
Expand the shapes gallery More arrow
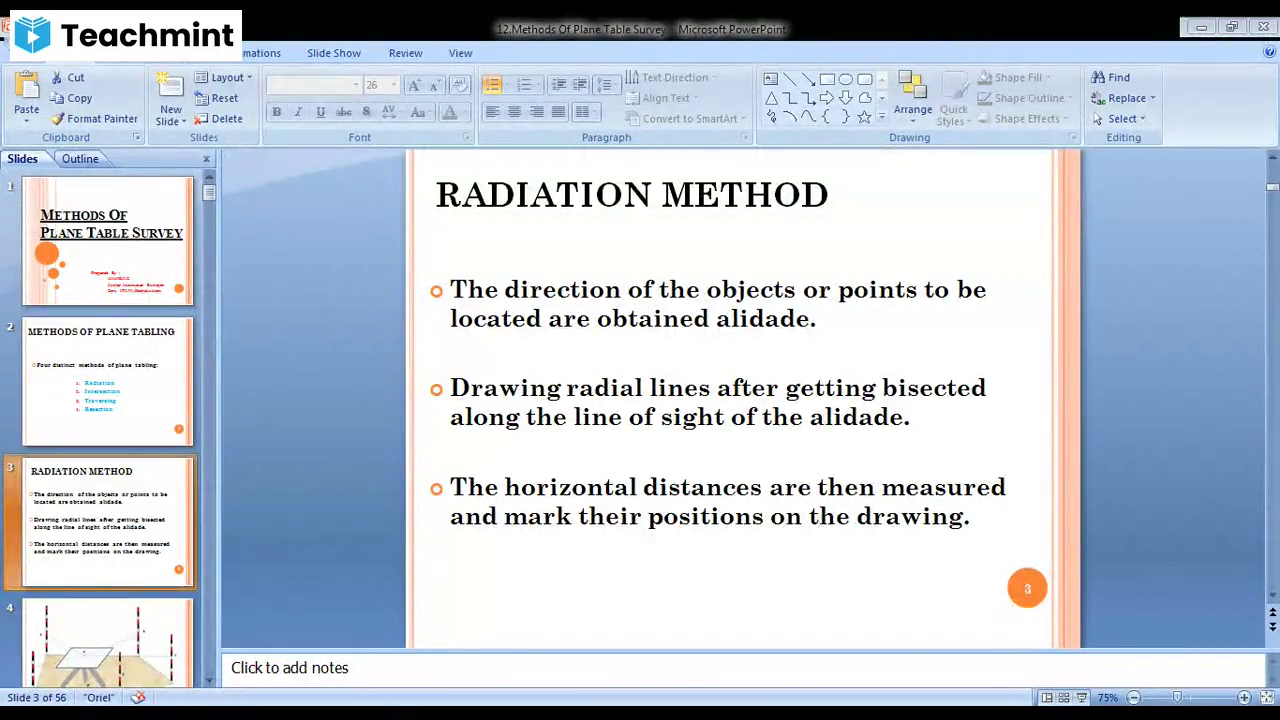pyautogui.click(x=881, y=118)
